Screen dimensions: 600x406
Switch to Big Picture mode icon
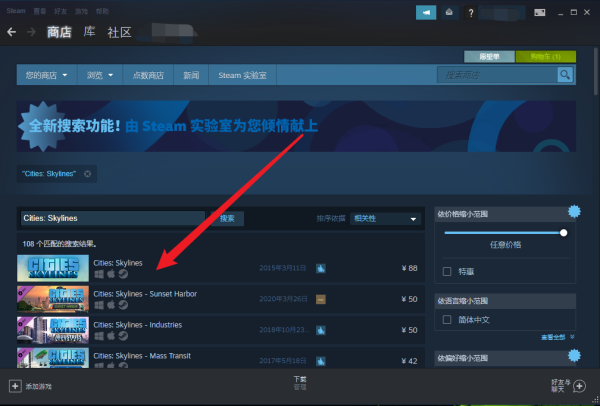click(540, 13)
